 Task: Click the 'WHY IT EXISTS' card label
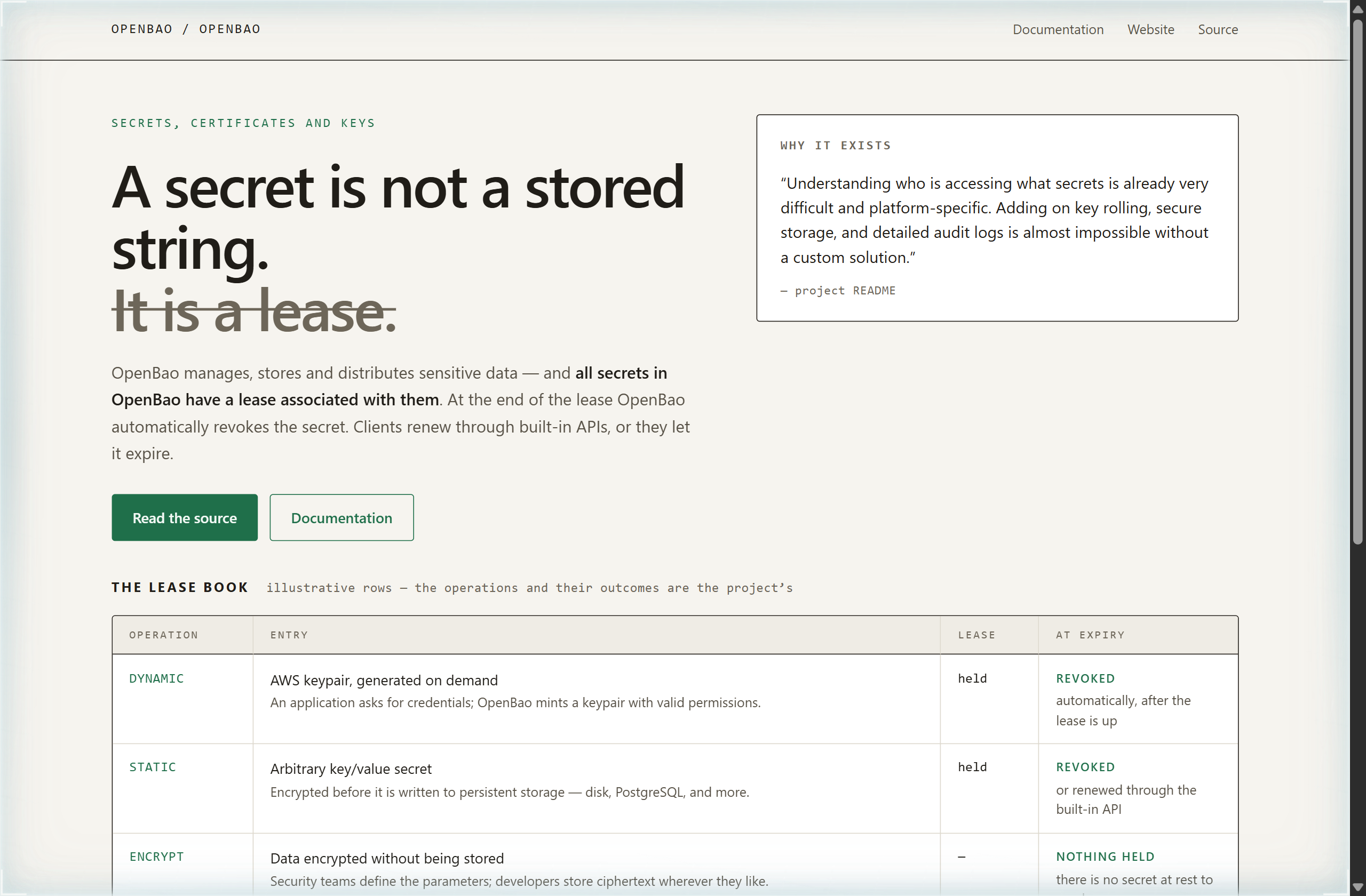tap(836, 146)
